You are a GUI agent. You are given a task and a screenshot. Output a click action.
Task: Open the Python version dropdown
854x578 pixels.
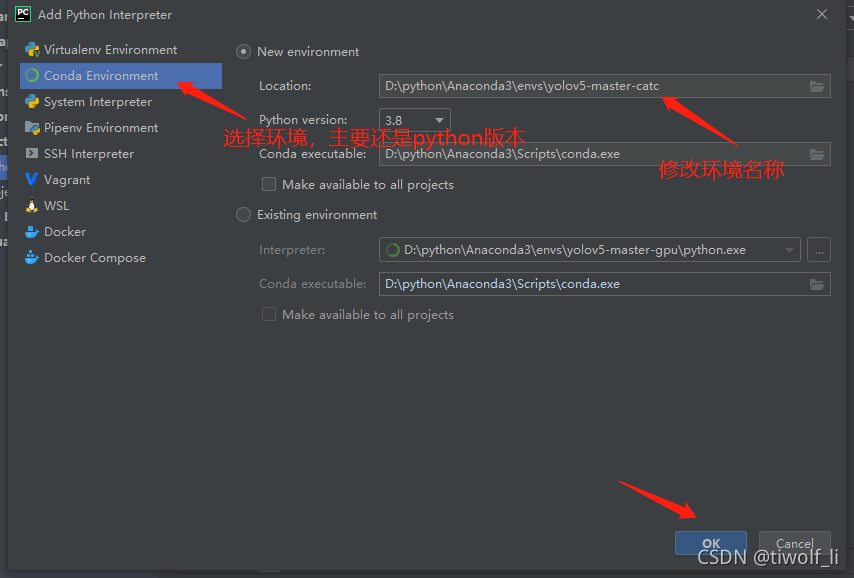pos(439,119)
